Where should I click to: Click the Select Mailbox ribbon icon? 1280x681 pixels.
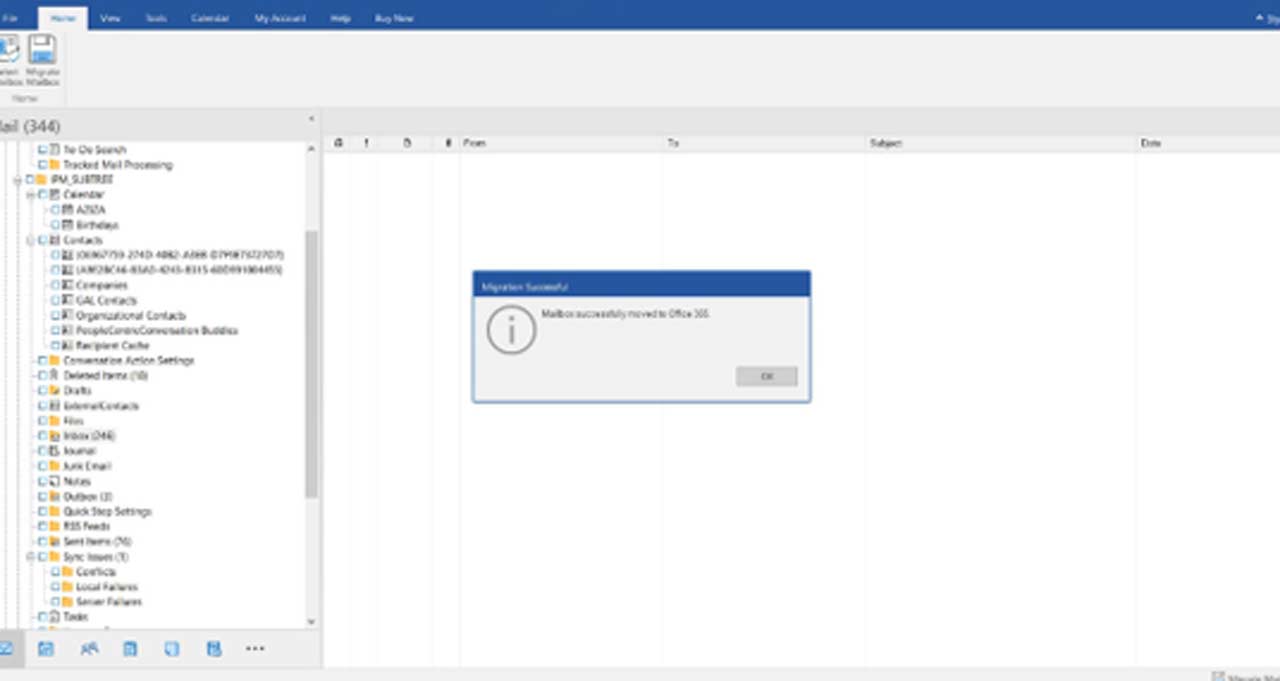point(9,60)
